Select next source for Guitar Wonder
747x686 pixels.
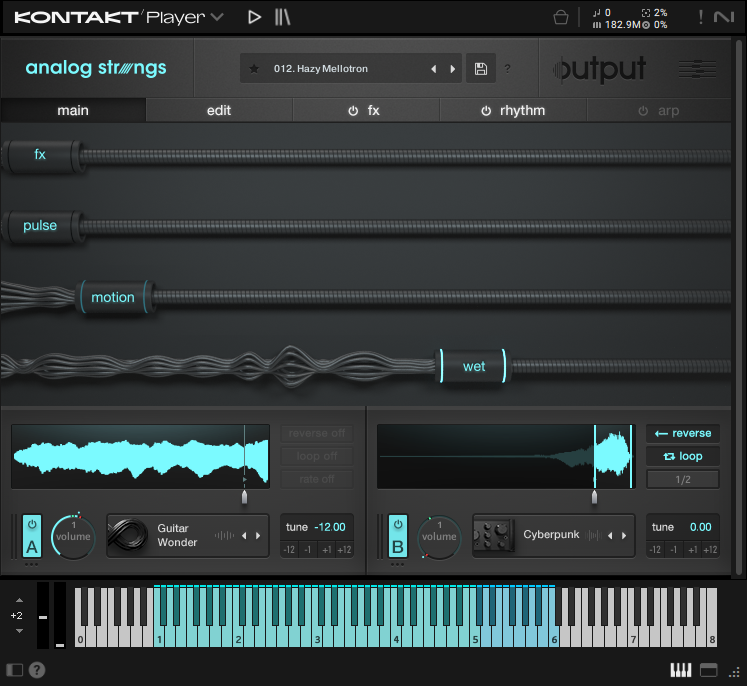coord(258,535)
